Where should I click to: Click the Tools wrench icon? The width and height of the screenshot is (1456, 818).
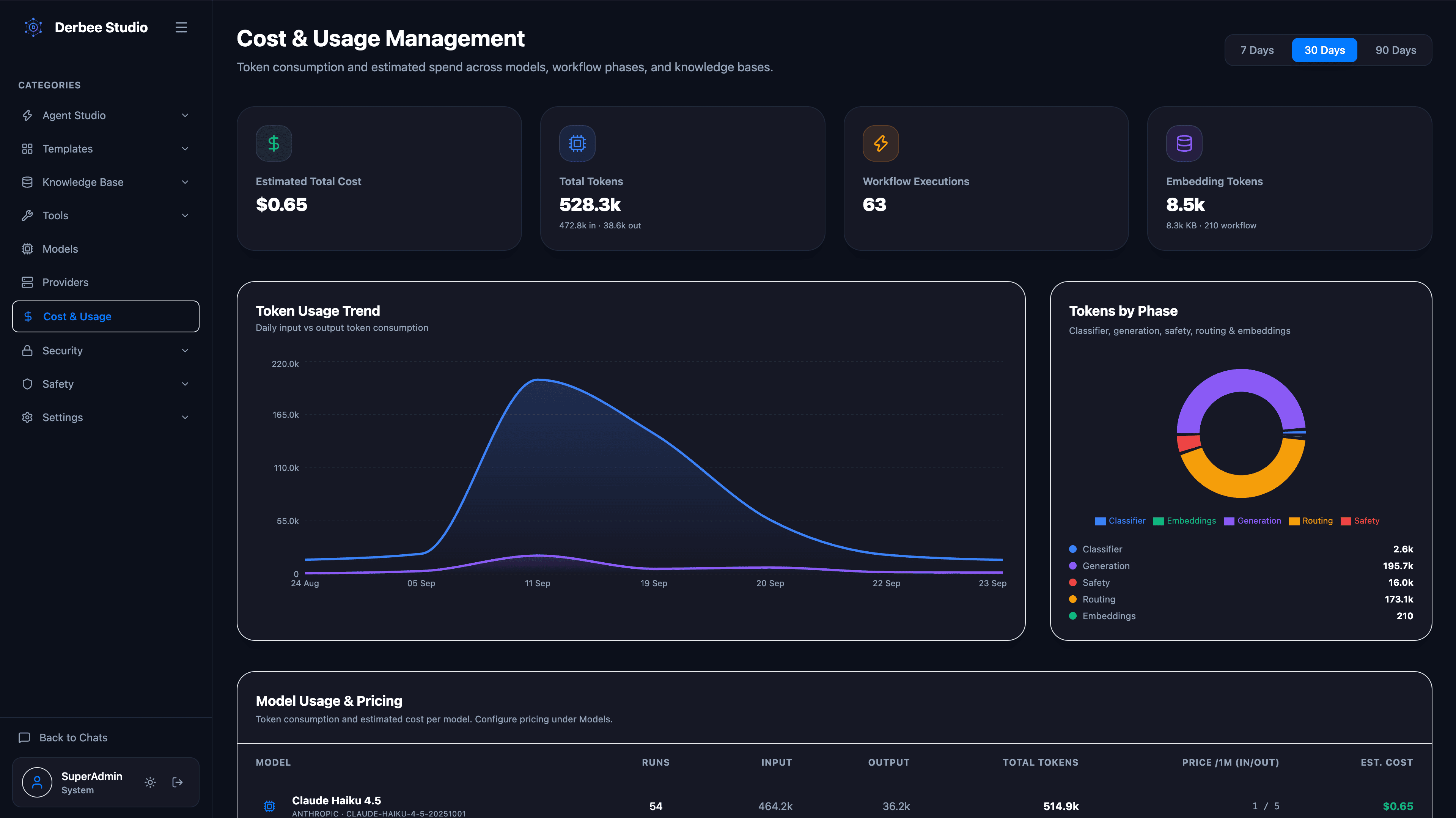[x=27, y=216]
